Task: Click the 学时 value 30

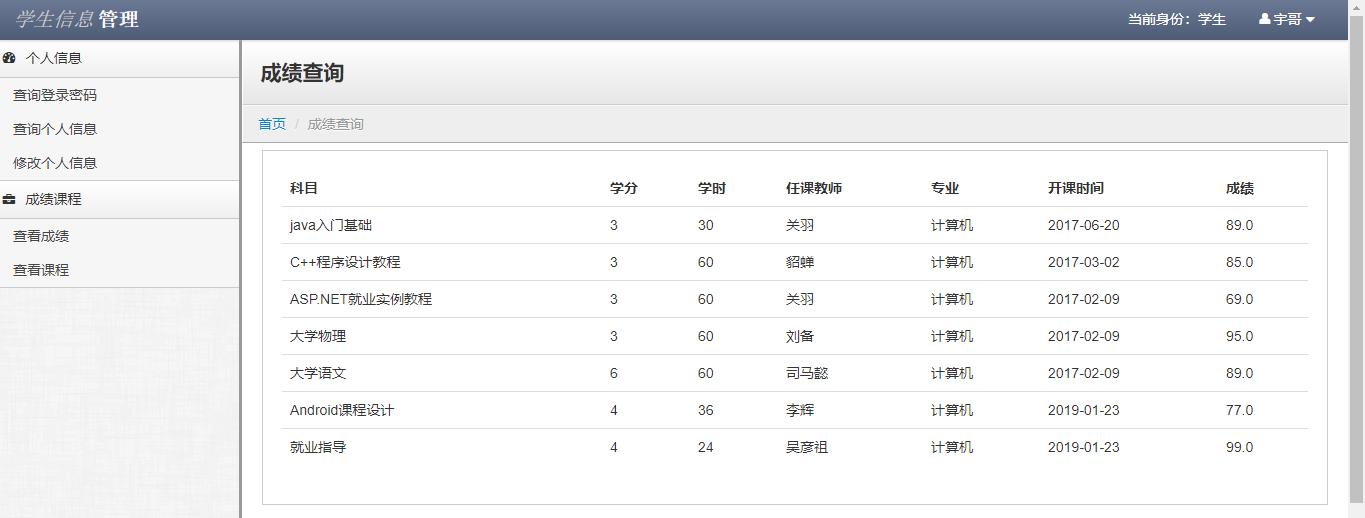Action: pyautogui.click(x=706, y=225)
